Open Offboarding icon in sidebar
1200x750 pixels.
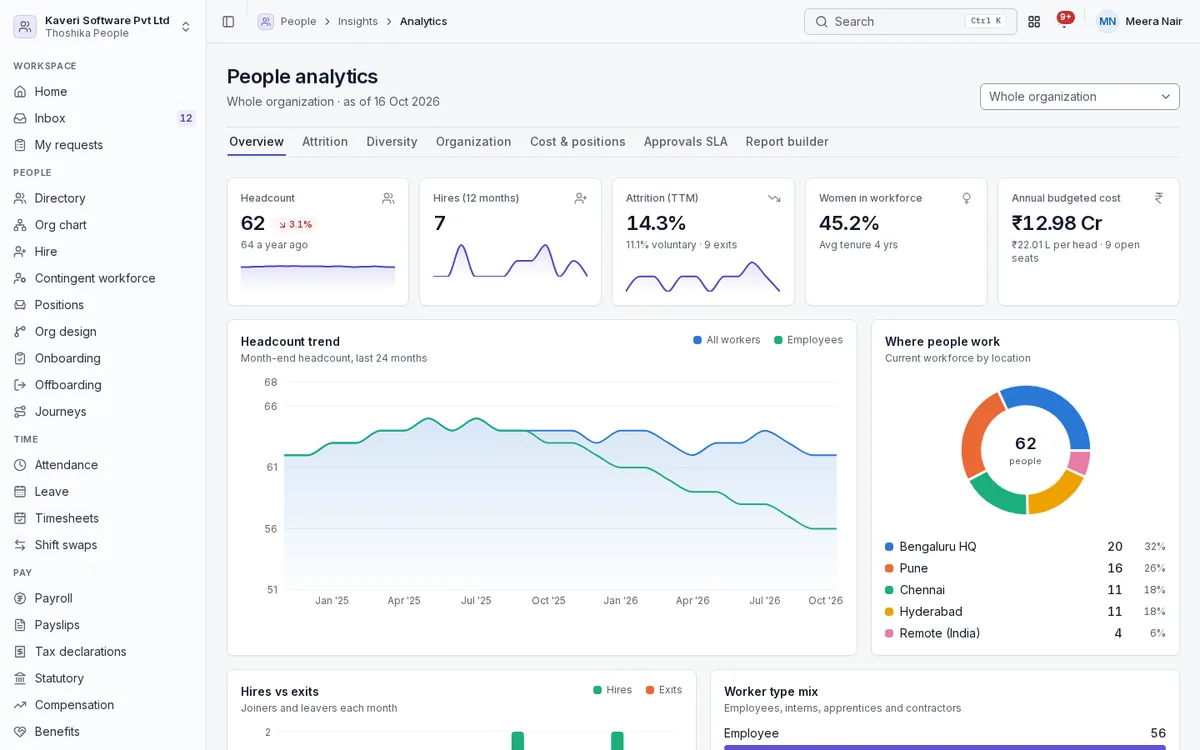20,385
